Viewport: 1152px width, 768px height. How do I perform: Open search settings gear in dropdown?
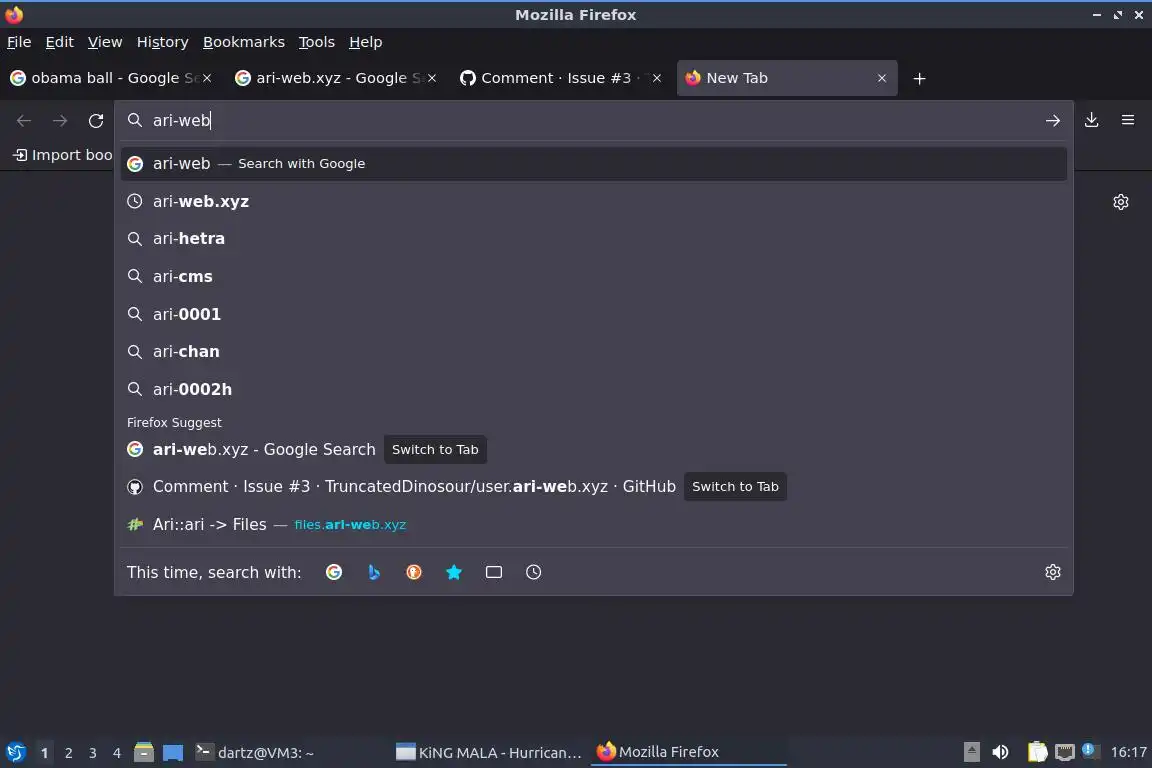(x=1053, y=572)
